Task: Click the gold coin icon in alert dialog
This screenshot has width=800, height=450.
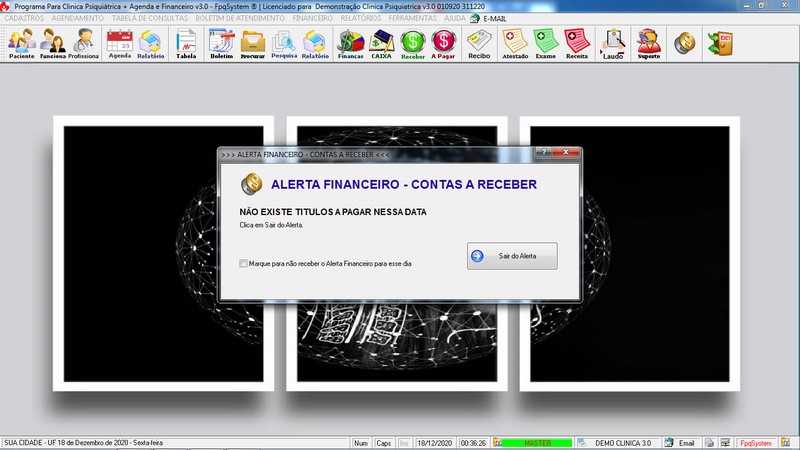Action: tap(252, 184)
